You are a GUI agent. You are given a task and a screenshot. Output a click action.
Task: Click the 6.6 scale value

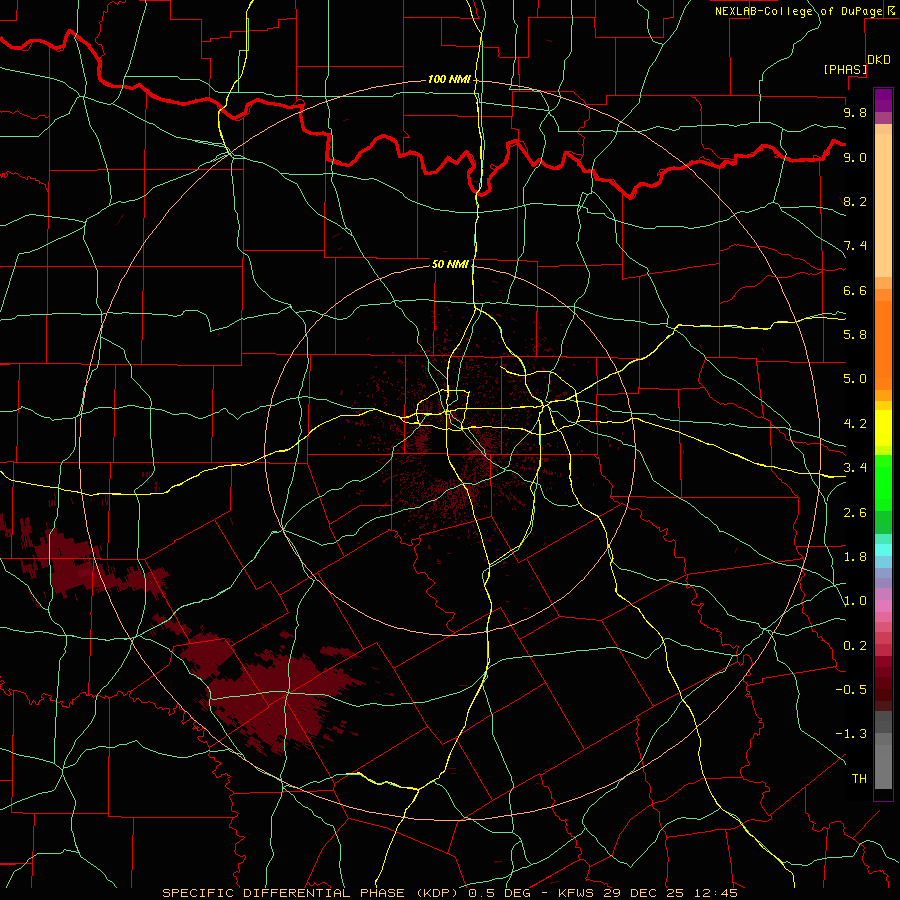coord(855,290)
